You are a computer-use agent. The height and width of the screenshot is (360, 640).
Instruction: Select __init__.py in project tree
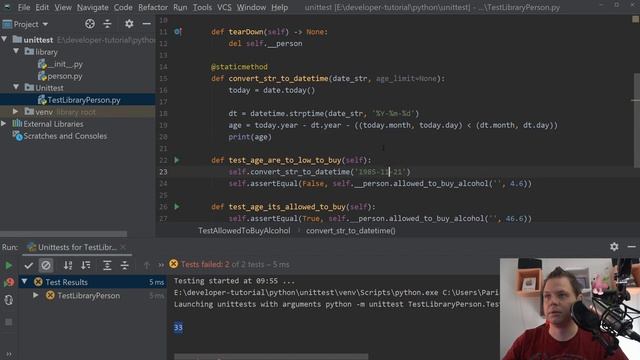click(60, 64)
